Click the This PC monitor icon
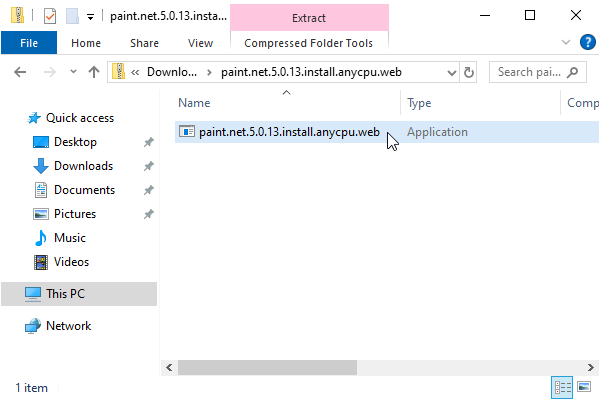600x400 pixels. coord(33,294)
